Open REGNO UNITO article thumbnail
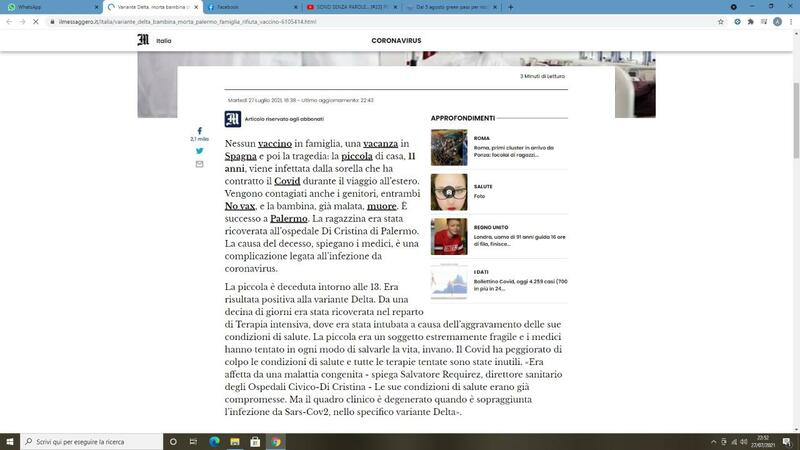Viewport: 800px width, 450px height. tap(449, 237)
